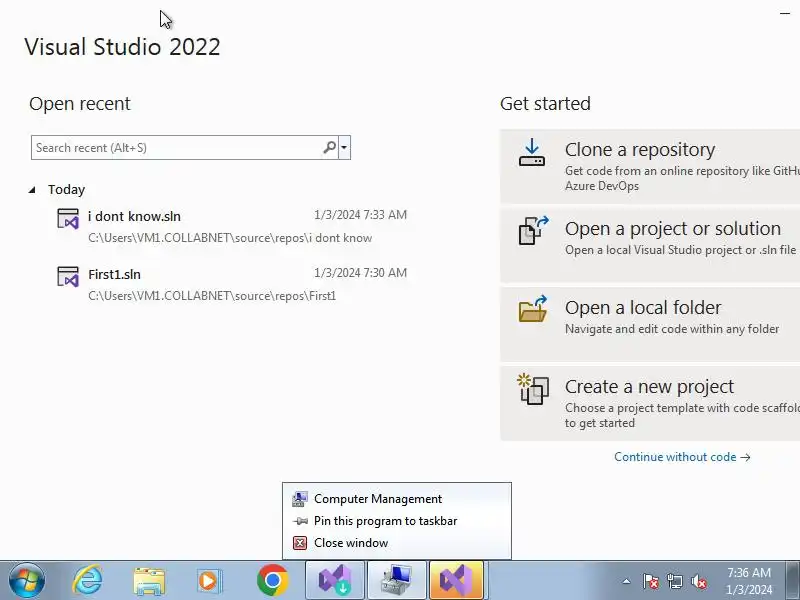
Task: Click the Open a project or solution icon
Action: click(x=533, y=231)
